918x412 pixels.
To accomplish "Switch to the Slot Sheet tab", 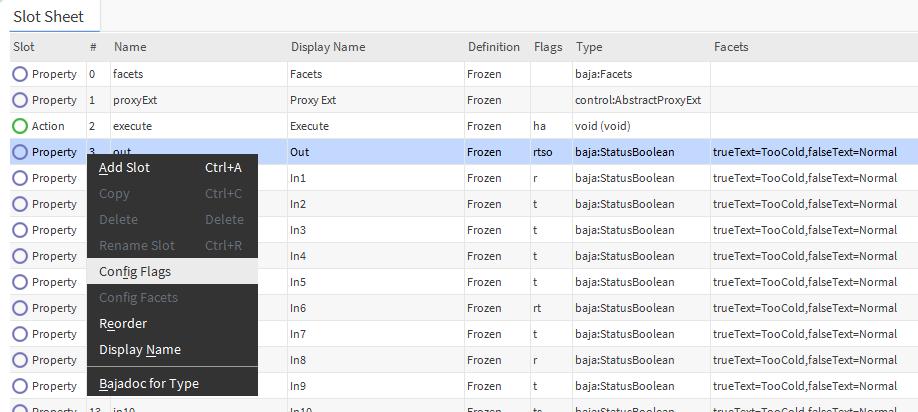I will pyautogui.click(x=49, y=16).
